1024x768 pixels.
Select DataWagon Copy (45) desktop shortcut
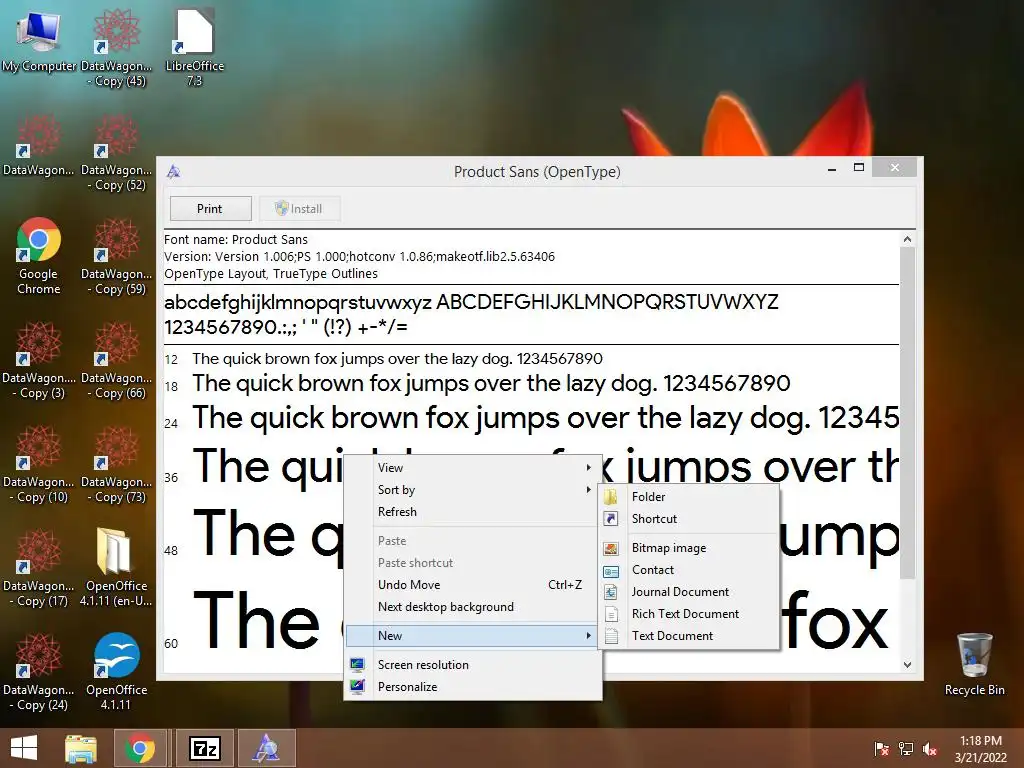tap(117, 48)
